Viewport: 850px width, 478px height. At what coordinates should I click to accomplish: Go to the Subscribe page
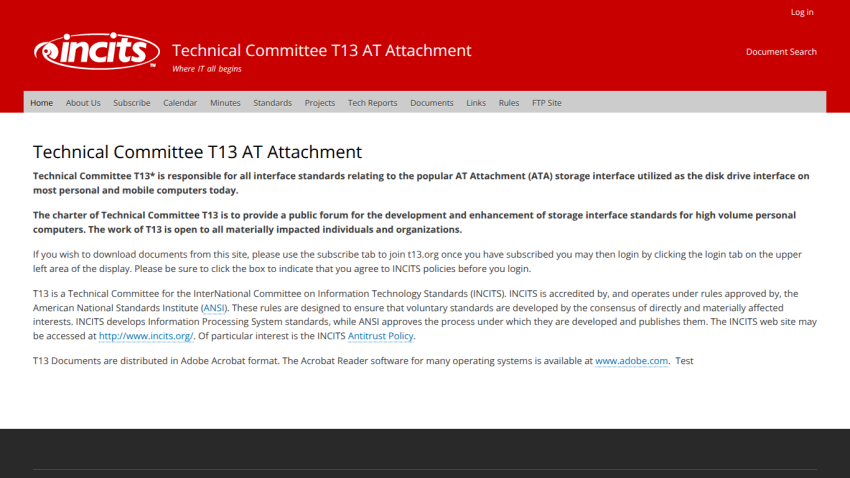click(132, 102)
